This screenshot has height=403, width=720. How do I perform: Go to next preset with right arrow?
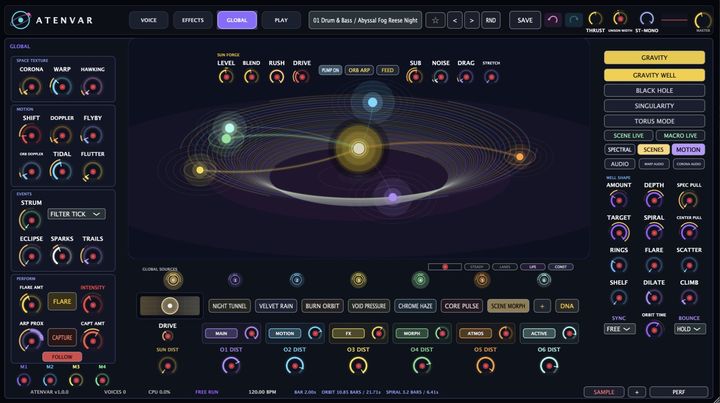[472, 20]
